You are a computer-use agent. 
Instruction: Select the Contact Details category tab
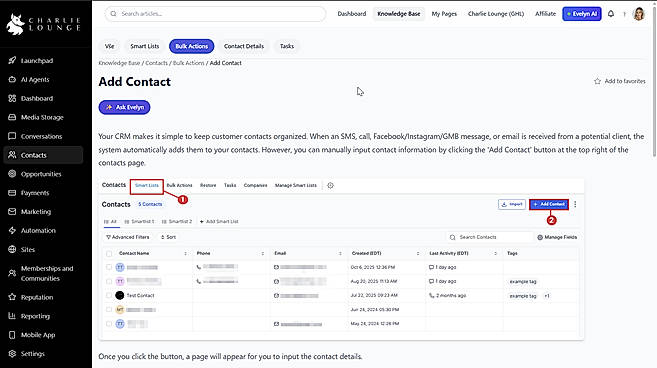pos(244,46)
